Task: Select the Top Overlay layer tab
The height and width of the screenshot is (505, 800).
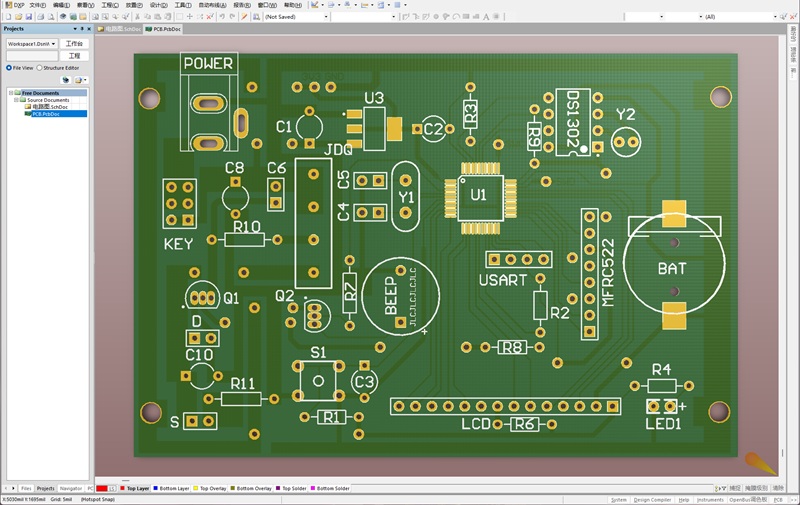Action: click(x=210, y=489)
